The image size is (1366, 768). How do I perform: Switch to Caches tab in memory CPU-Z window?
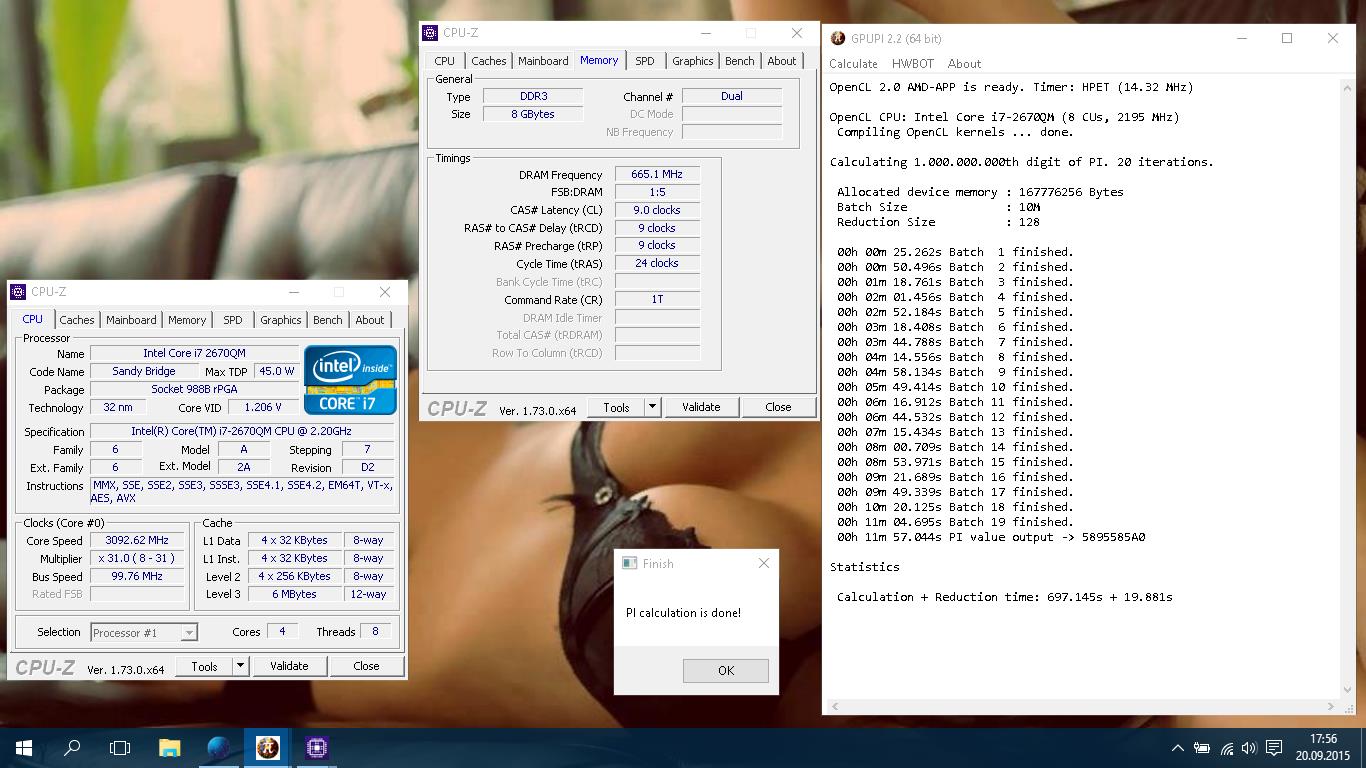(489, 61)
